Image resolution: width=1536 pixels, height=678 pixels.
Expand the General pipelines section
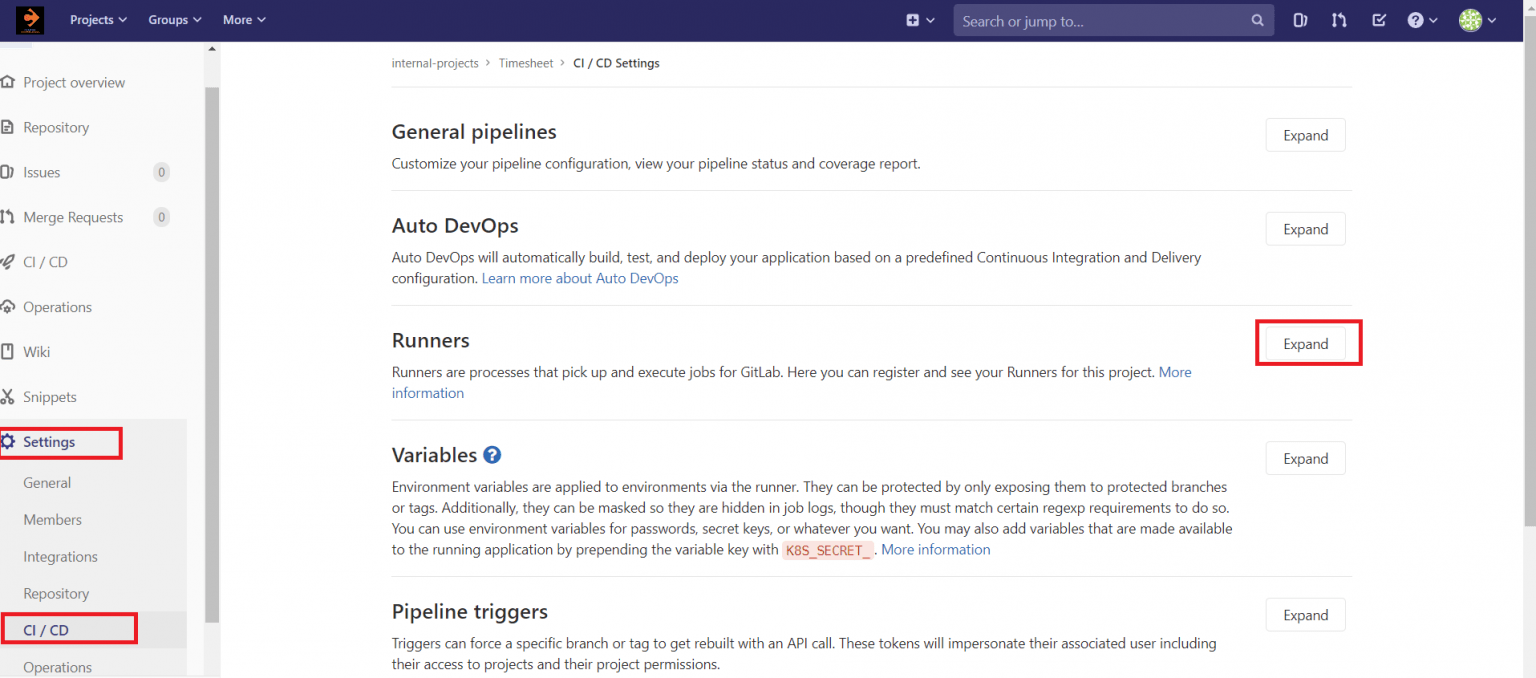[x=1305, y=135]
